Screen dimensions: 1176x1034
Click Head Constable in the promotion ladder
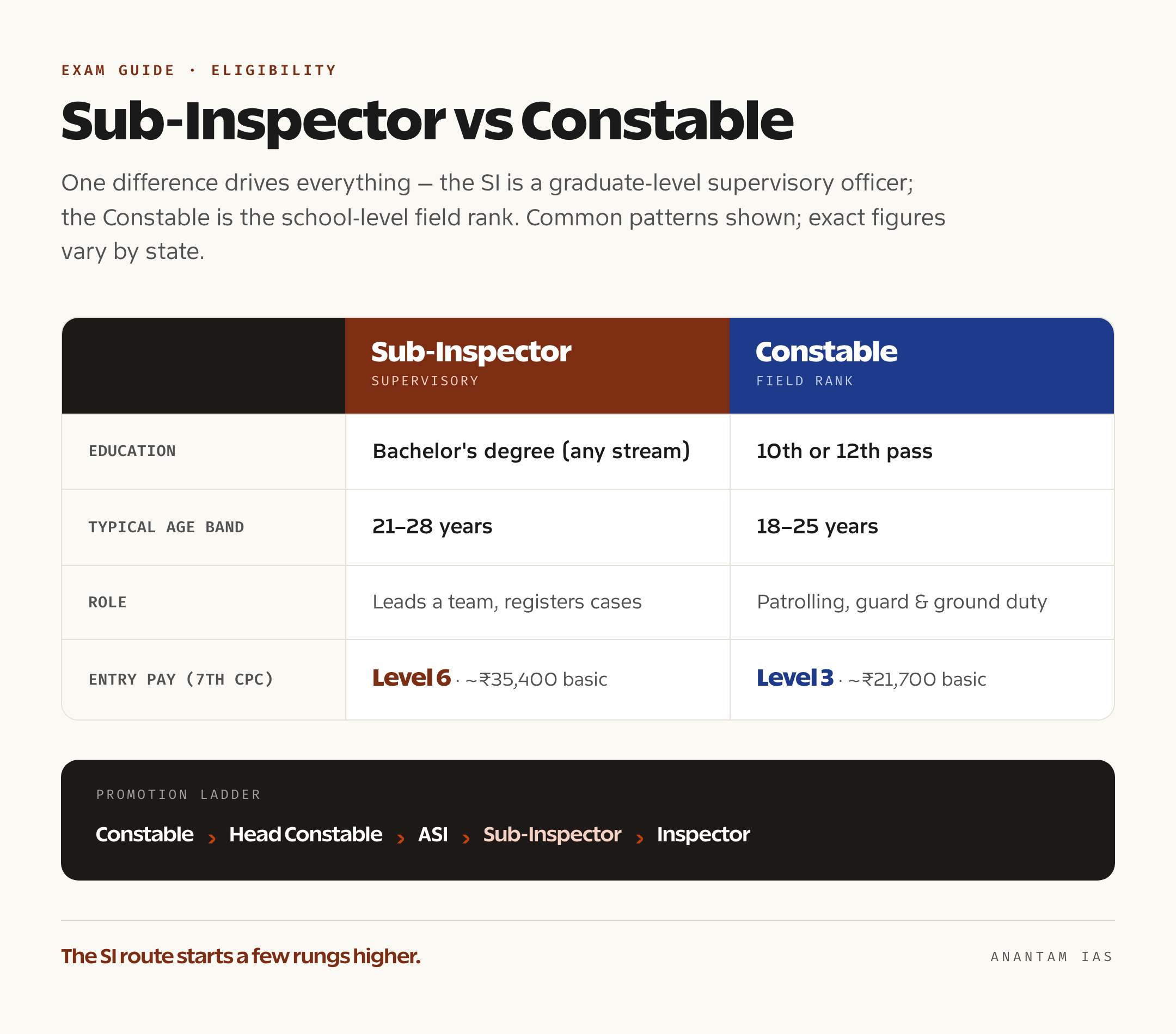[x=305, y=834]
